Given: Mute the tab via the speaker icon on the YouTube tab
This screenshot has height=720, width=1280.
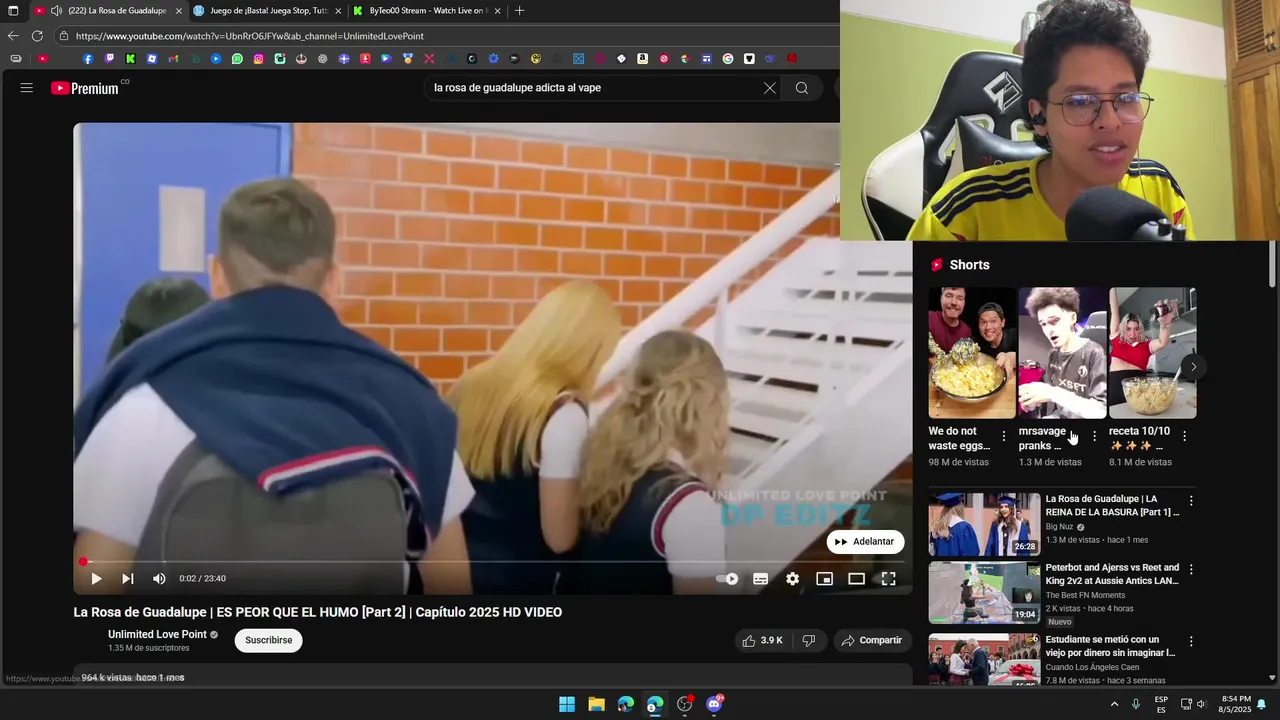Looking at the screenshot, I should click(x=56, y=11).
